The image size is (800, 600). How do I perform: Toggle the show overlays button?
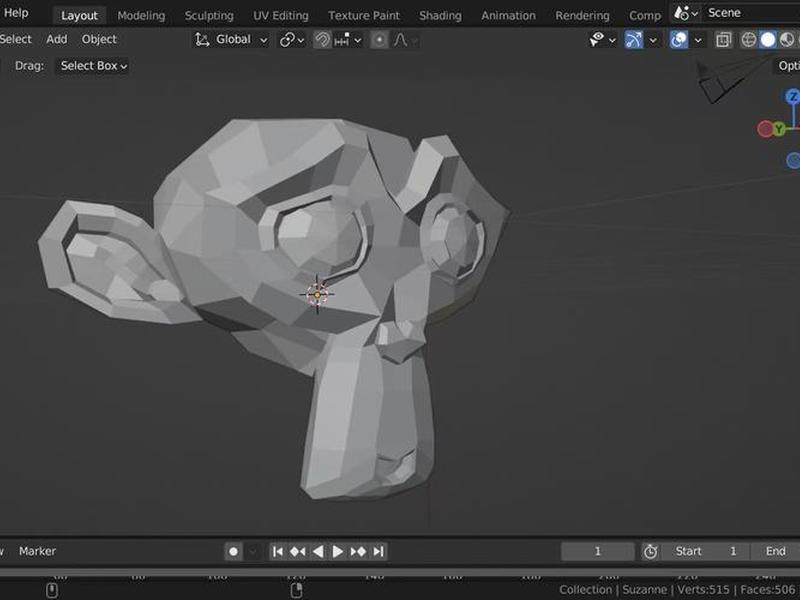point(679,39)
